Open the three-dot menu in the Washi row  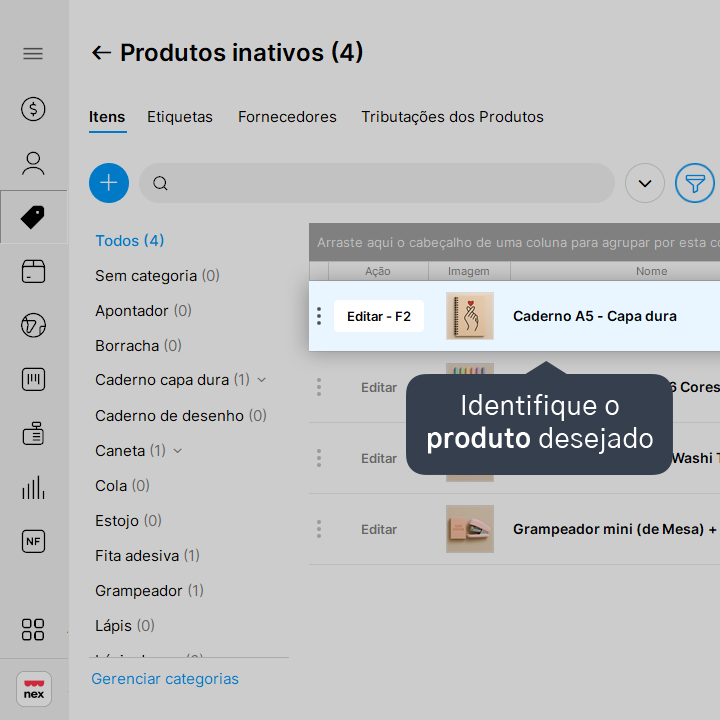click(319, 458)
